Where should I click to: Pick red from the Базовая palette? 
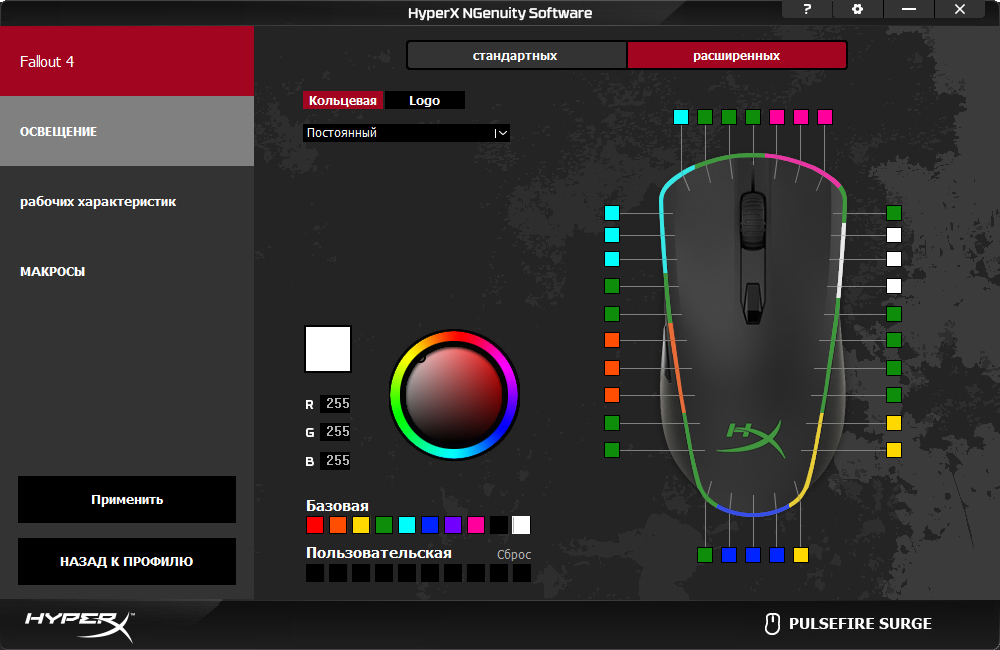click(x=315, y=525)
